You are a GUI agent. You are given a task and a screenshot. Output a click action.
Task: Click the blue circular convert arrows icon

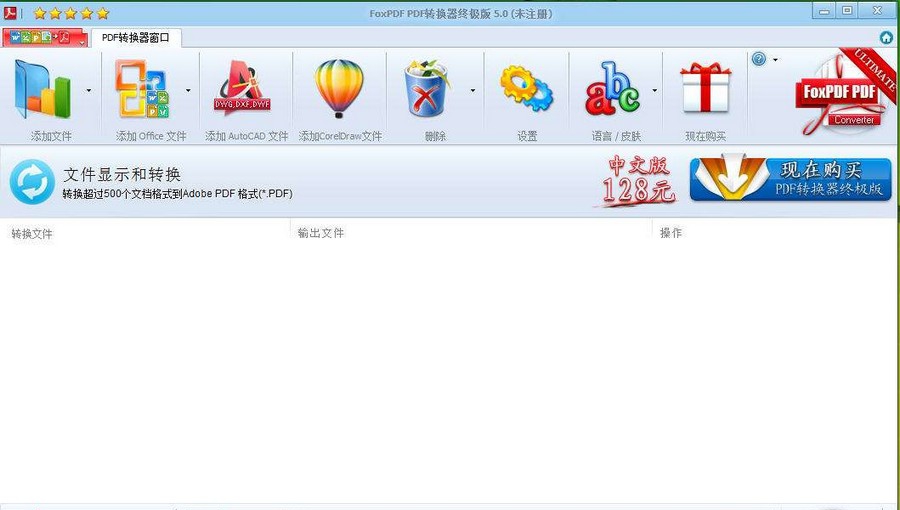coord(32,182)
